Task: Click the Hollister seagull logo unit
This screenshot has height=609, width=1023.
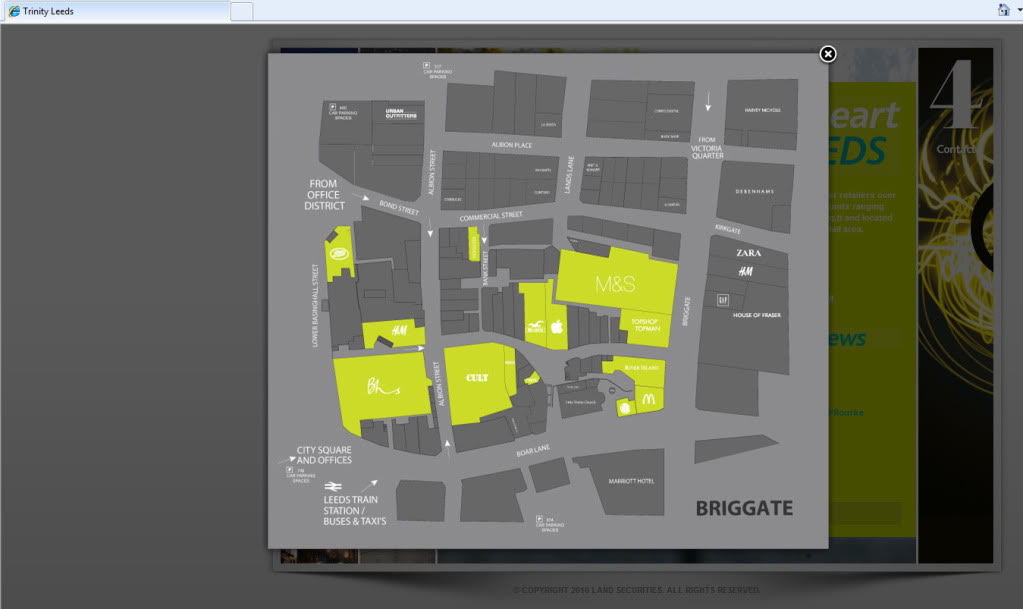Action: (x=535, y=327)
